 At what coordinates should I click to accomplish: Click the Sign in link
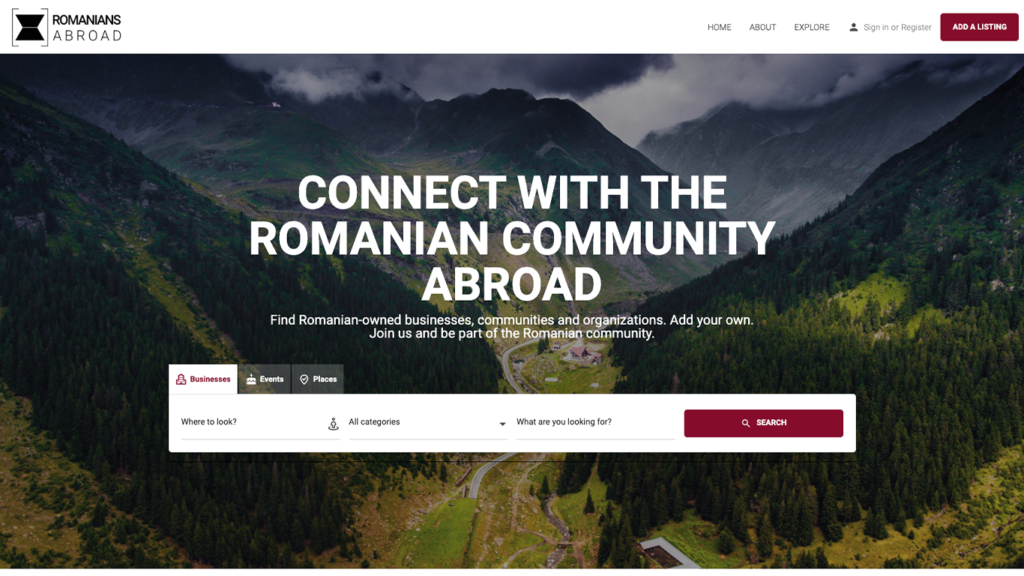point(876,27)
